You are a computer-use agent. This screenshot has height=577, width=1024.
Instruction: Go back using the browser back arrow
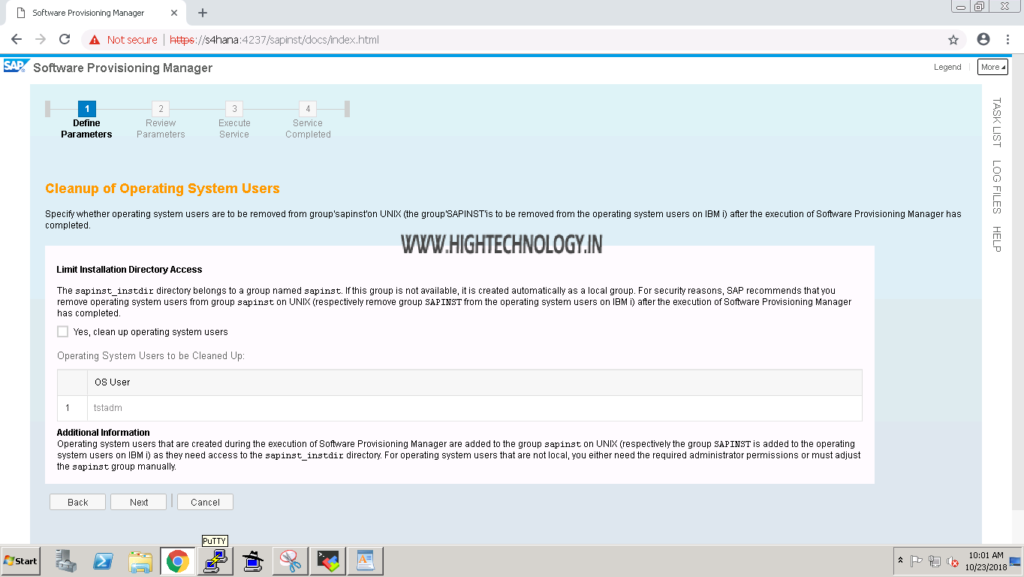16,40
